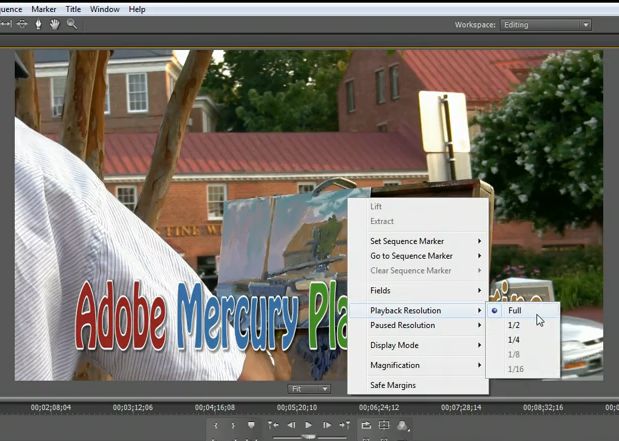
Task: Step back one frame
Action: pos(291,425)
